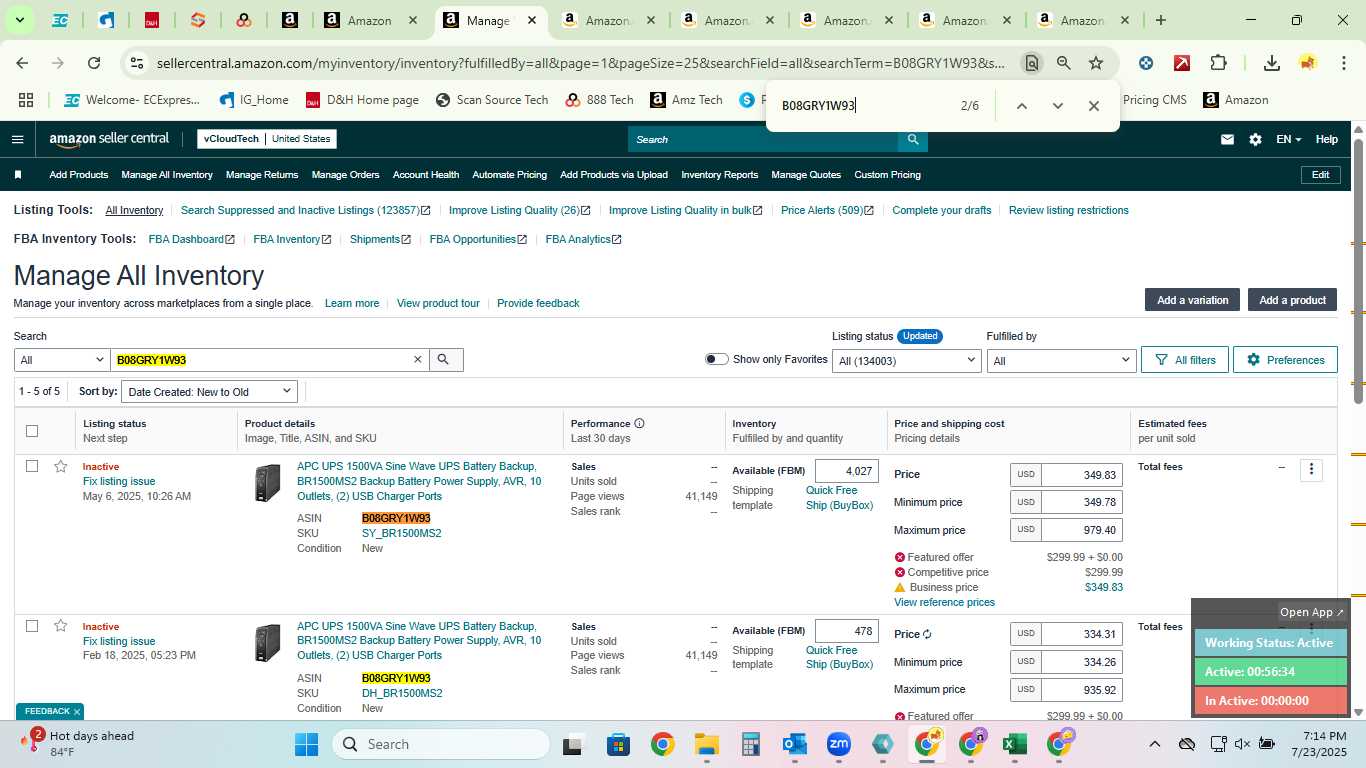Open Automate Pricing menu item
This screenshot has width=1366, height=768.
click(509, 175)
